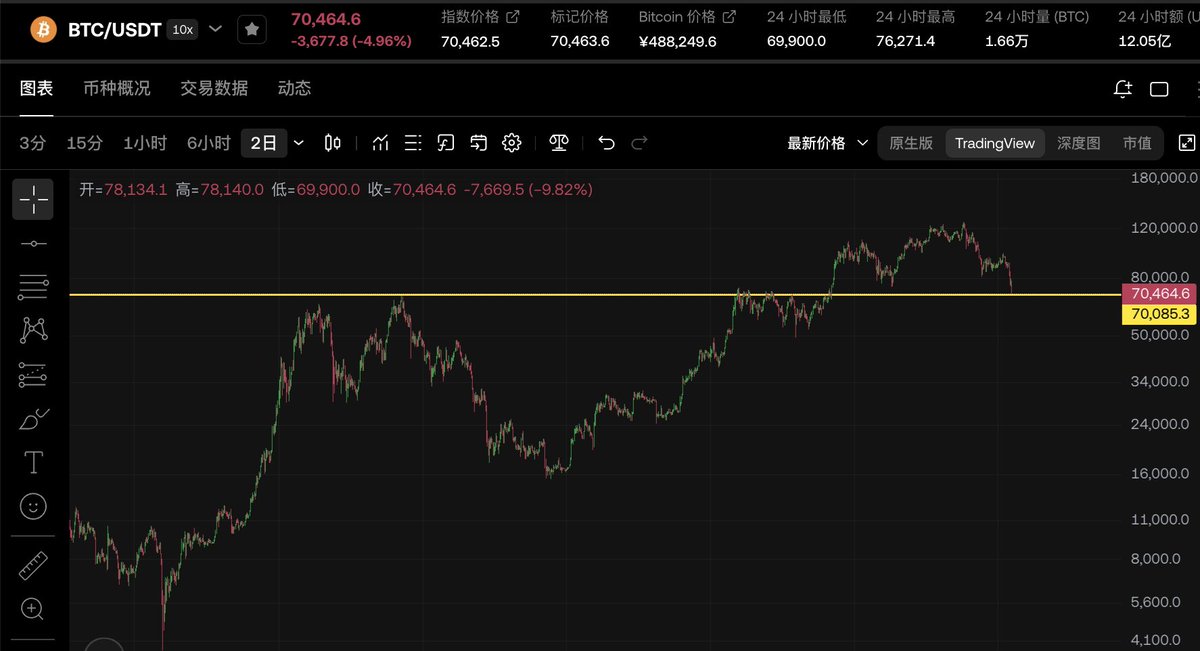The height and width of the screenshot is (651, 1200).
Task: Open the 交易数据 tab
Action: coord(214,88)
